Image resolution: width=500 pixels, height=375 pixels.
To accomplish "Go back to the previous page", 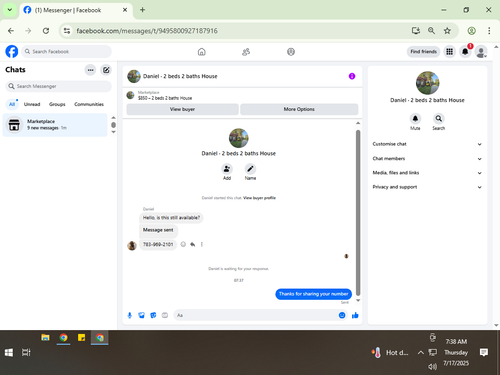I will (x=11, y=31).
